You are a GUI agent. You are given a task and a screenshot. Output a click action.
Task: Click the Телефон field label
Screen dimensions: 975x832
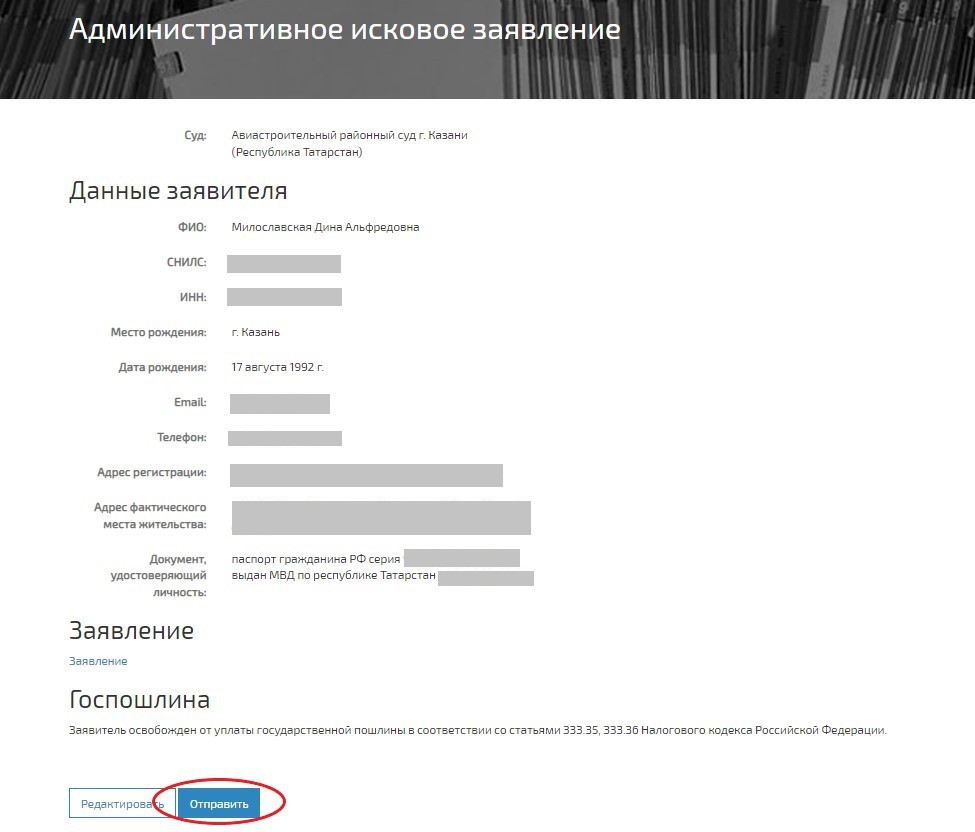coord(182,437)
